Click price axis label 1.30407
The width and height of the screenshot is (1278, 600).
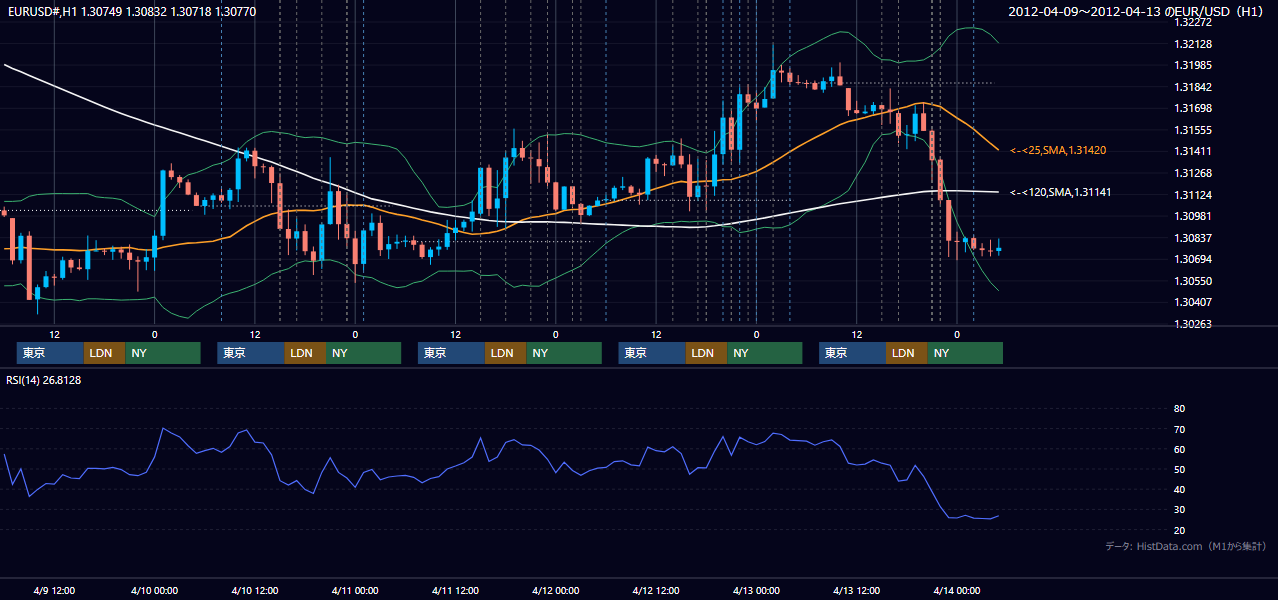tap(1193, 302)
